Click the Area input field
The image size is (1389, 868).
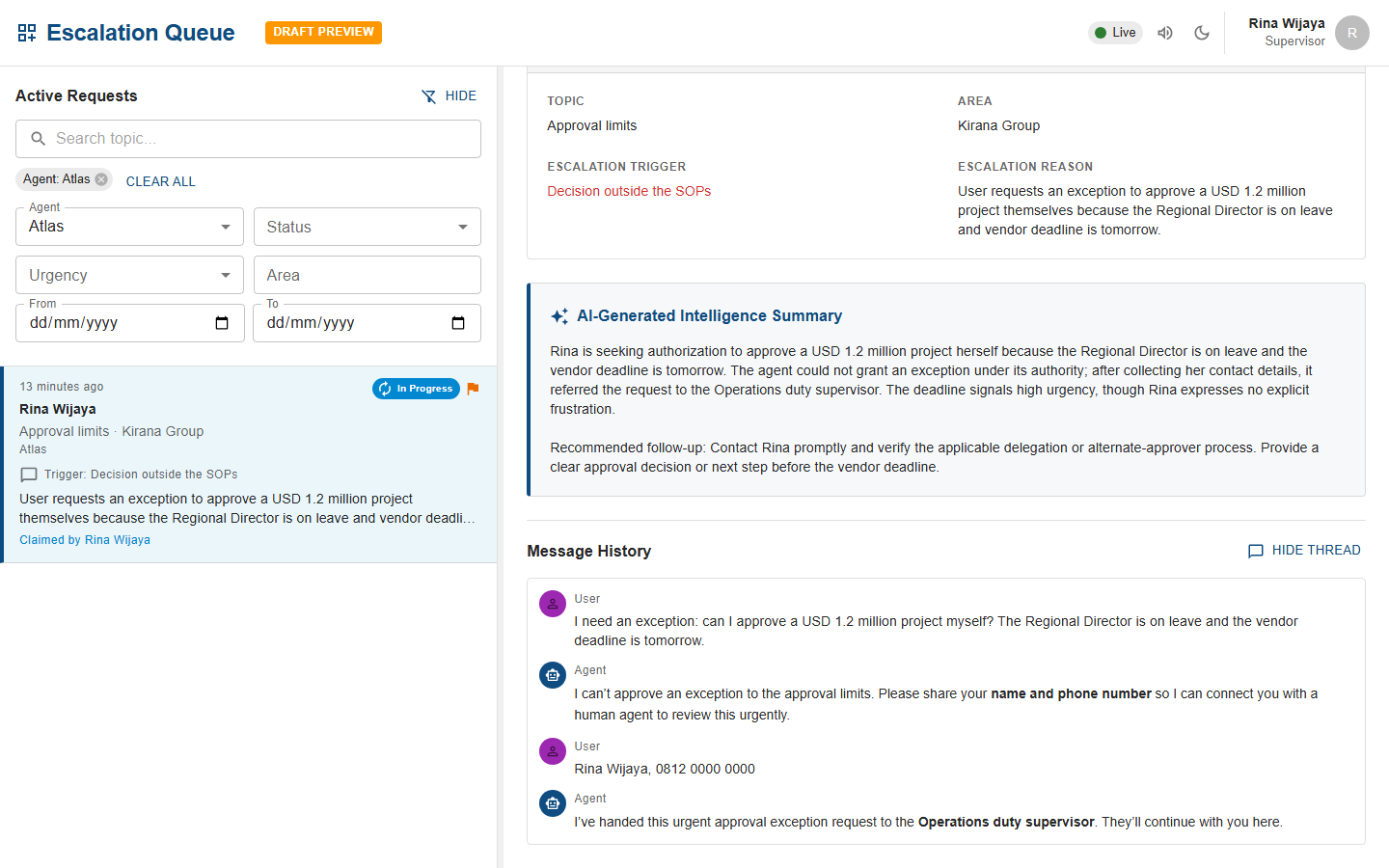(x=368, y=275)
